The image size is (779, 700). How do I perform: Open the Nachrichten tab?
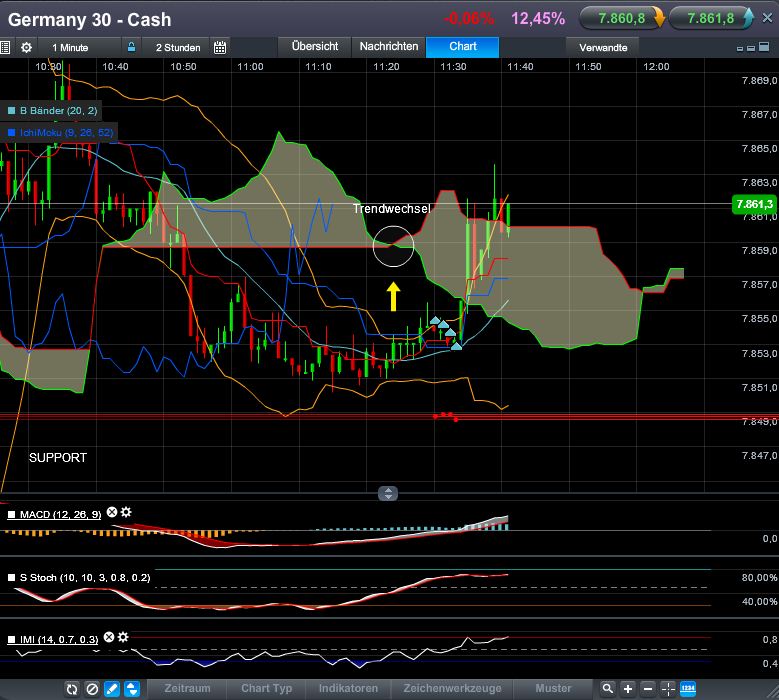click(389, 46)
